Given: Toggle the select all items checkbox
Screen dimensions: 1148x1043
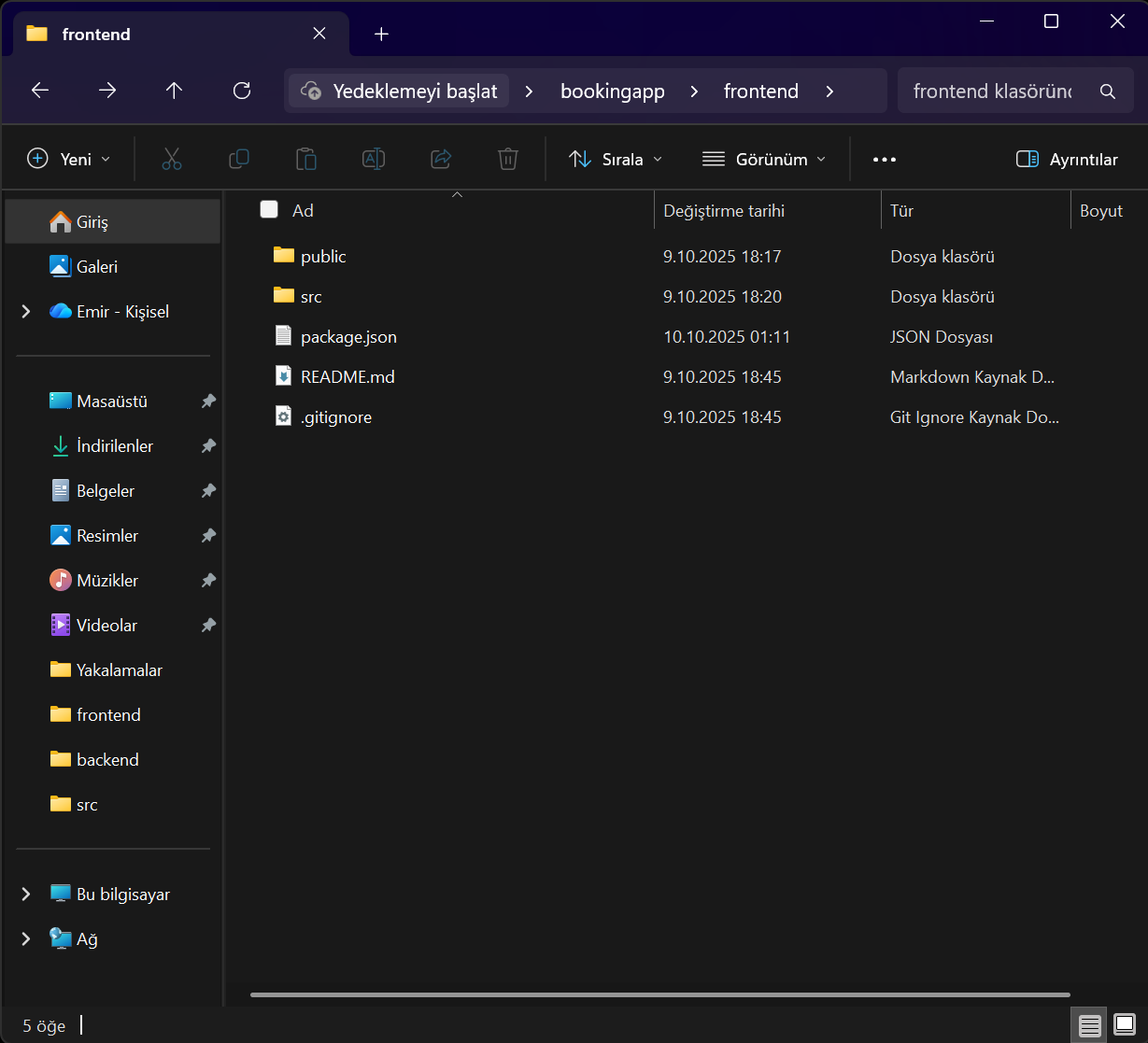Looking at the screenshot, I should coord(269,210).
